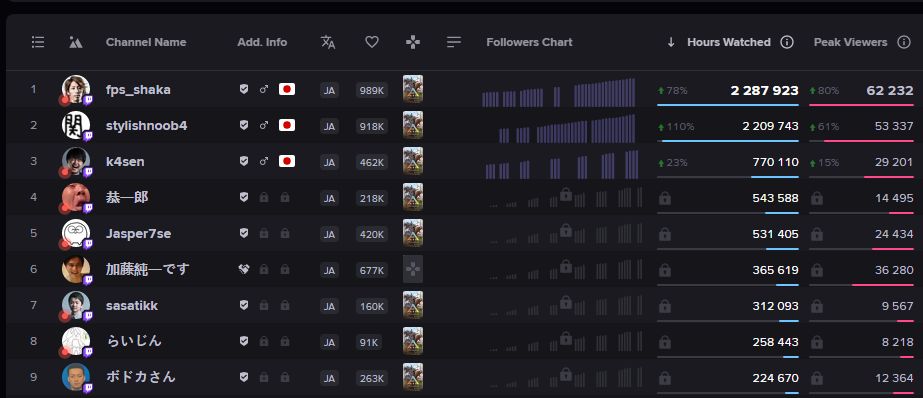Click the locked peak viewers icon for Jasper7se
Screen dimensions: 923x398
816,234
